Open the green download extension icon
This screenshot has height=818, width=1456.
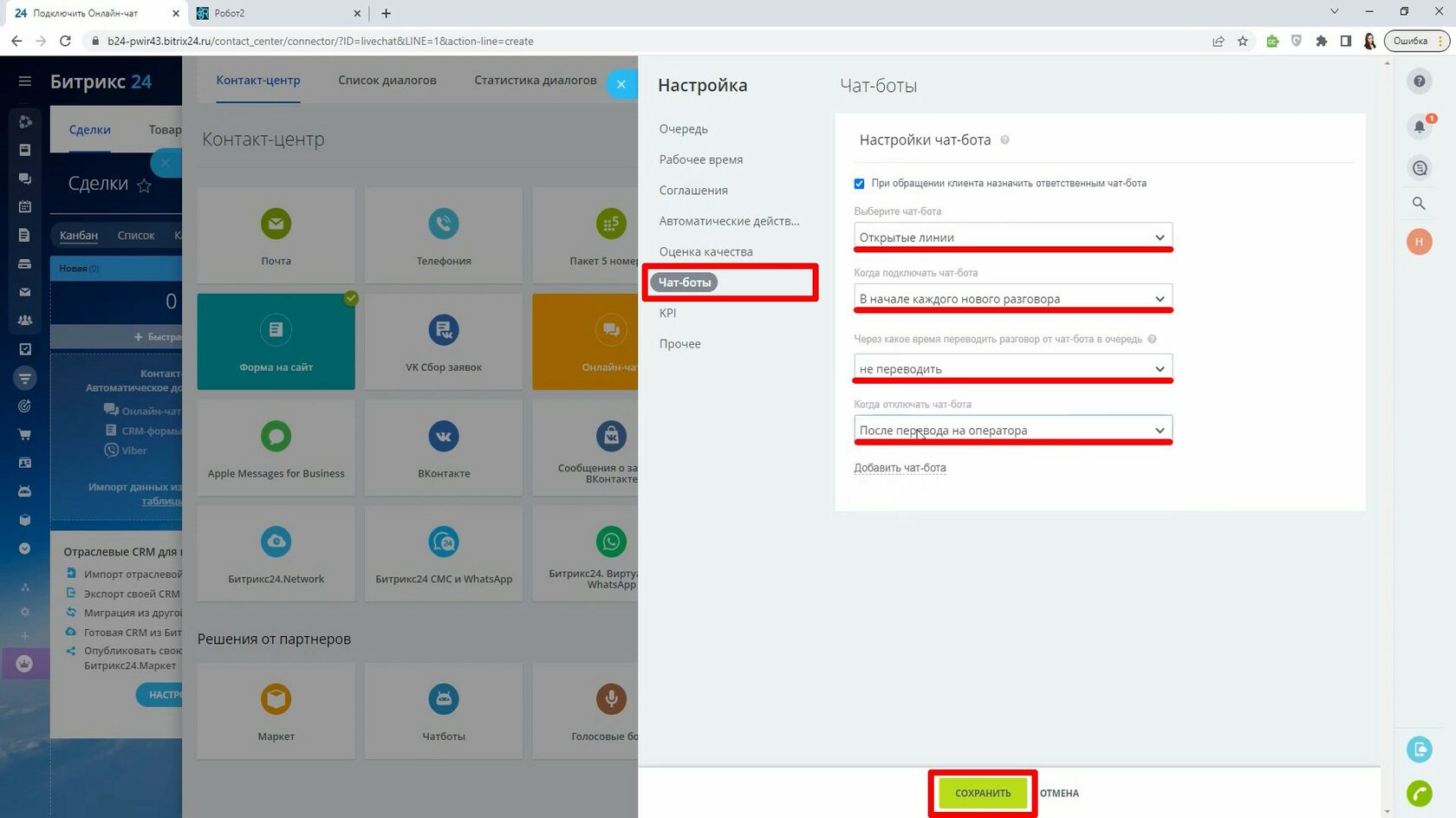tap(1272, 41)
